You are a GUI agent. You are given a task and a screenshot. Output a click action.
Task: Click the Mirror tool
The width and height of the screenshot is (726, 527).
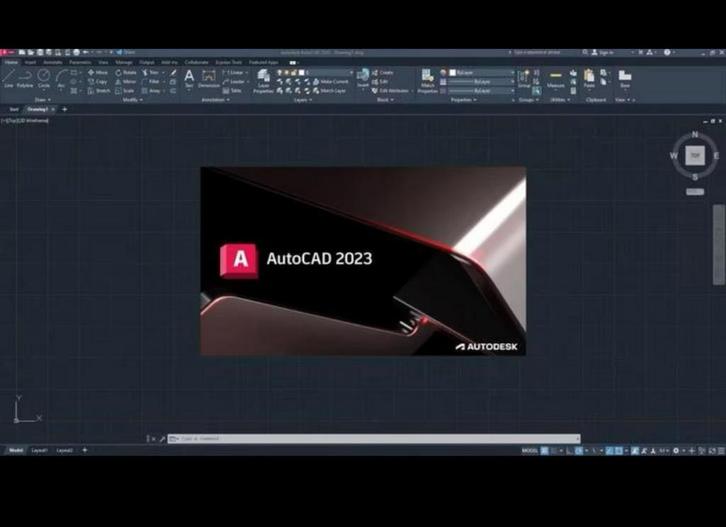coord(126,82)
